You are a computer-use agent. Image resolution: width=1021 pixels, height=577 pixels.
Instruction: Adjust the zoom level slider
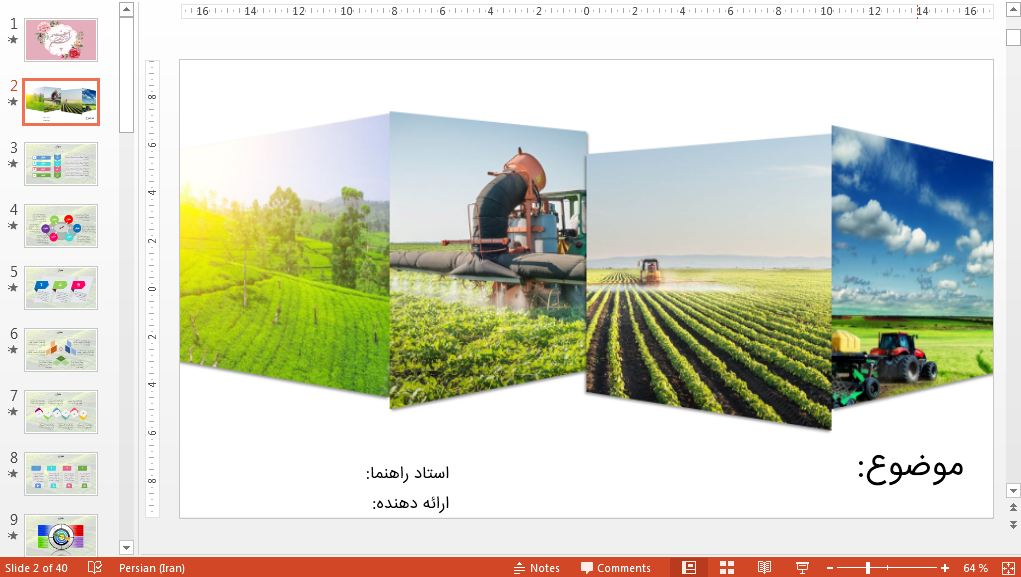(868, 567)
